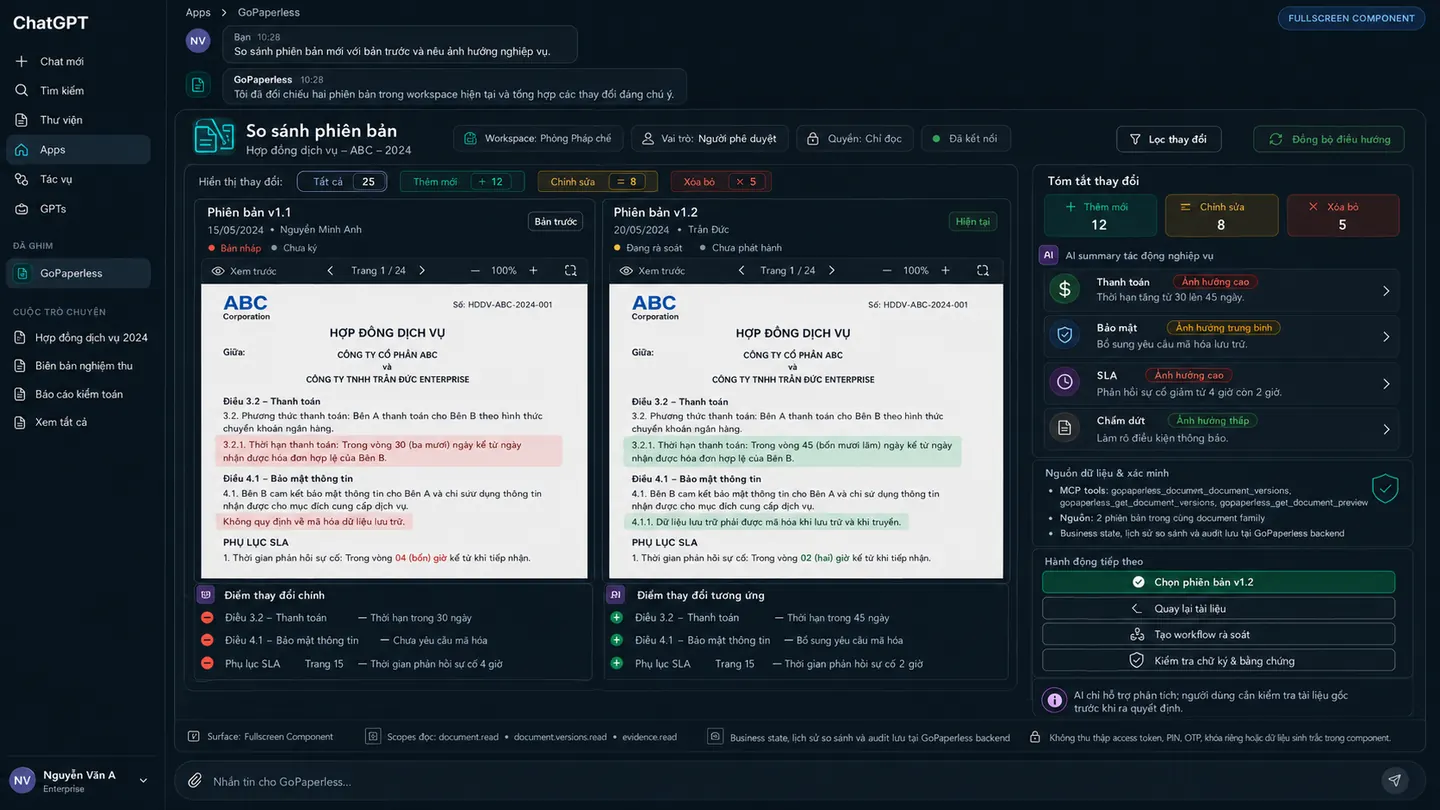Go to next page in v1.2 preview
The height and width of the screenshot is (810, 1440).
[x=831, y=271]
